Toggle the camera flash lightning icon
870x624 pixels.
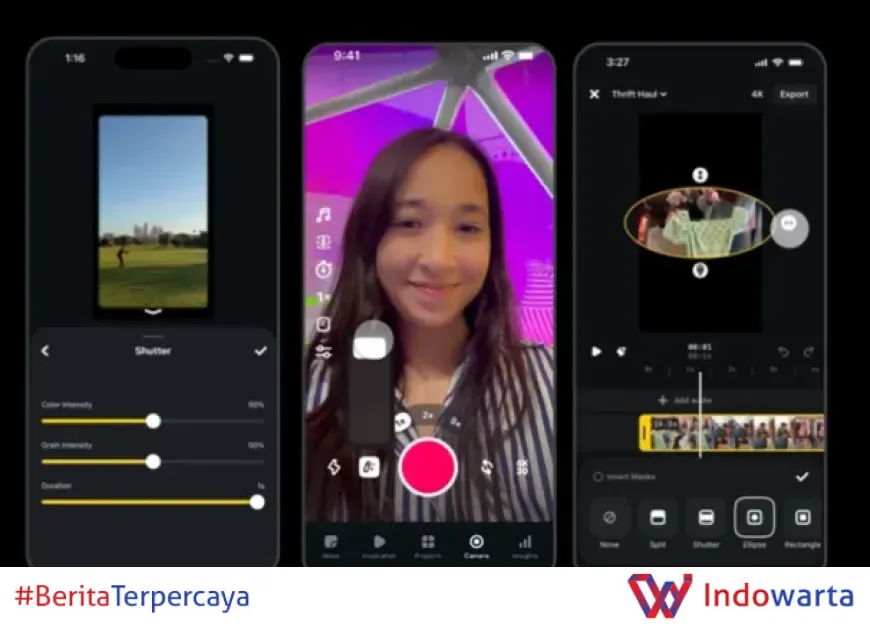tap(334, 467)
